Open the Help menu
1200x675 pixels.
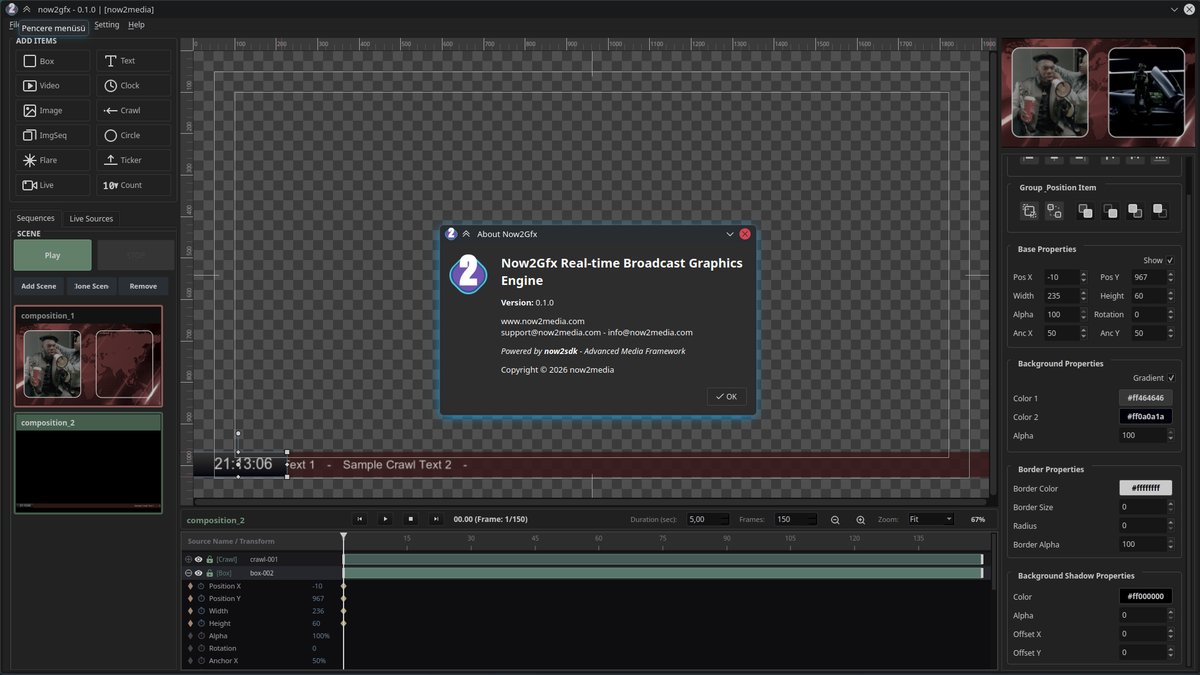[x=136, y=25]
